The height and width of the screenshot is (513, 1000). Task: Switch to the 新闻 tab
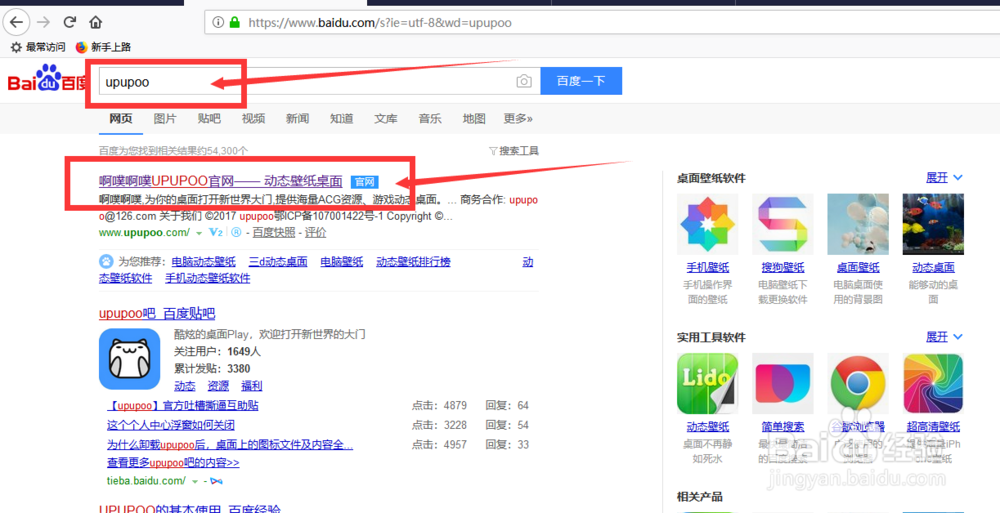click(297, 119)
